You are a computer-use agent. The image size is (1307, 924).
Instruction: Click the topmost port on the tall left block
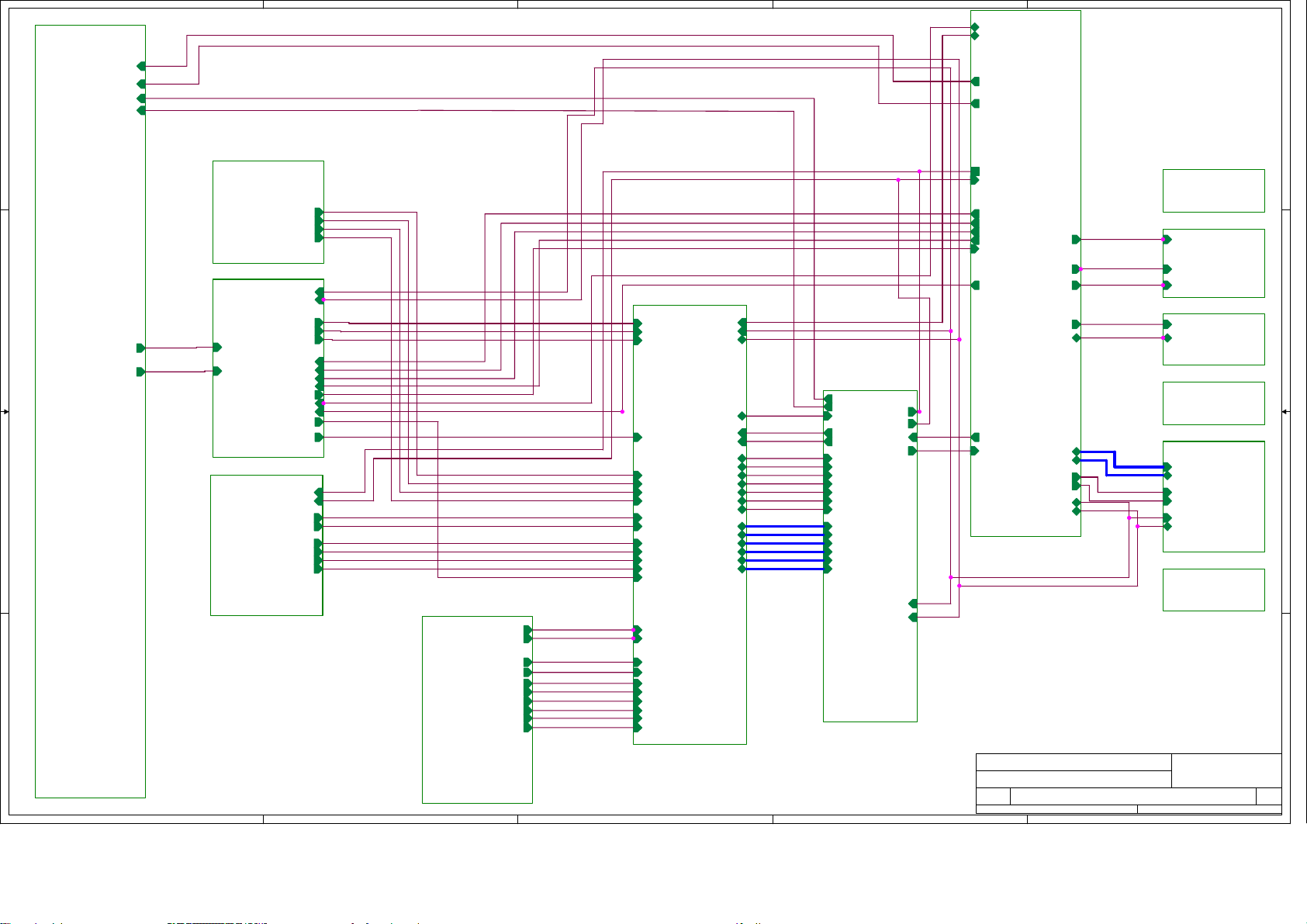[141, 67]
